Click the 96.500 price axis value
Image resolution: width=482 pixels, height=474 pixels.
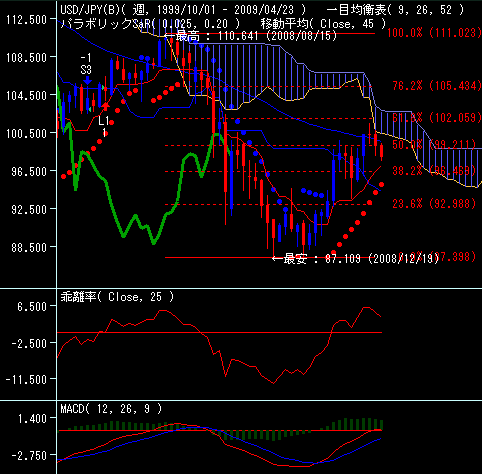point(29,171)
